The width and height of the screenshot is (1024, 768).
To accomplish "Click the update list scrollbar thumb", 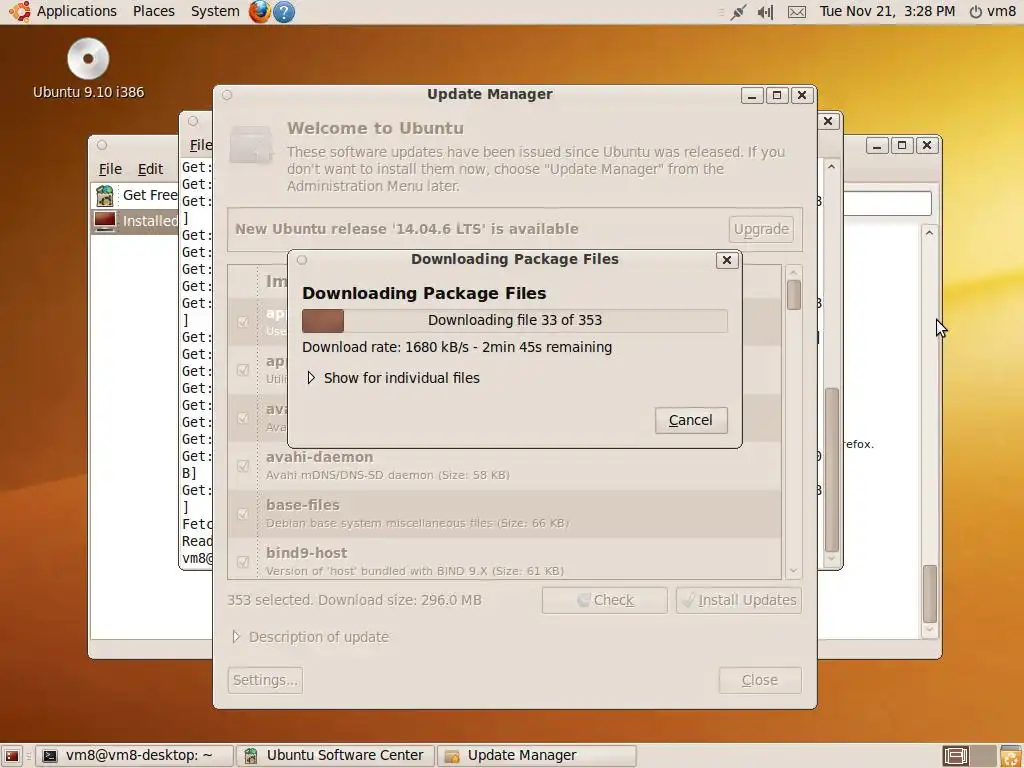I will [793, 295].
